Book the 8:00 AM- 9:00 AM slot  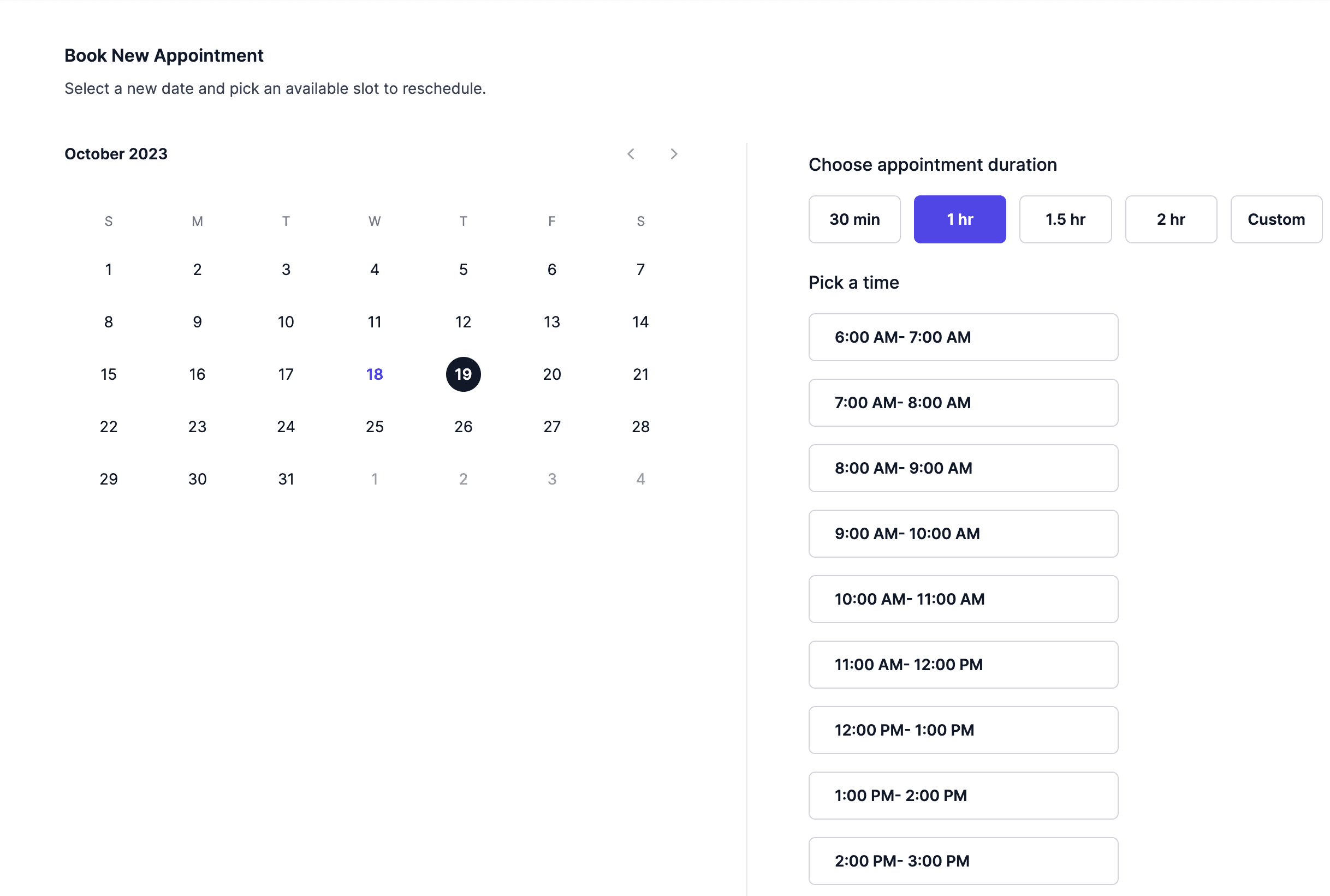point(963,468)
